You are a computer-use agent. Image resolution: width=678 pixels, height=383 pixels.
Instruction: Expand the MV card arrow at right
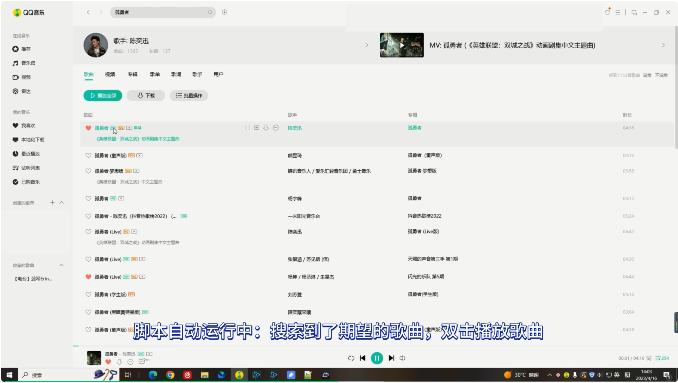(x=663, y=45)
